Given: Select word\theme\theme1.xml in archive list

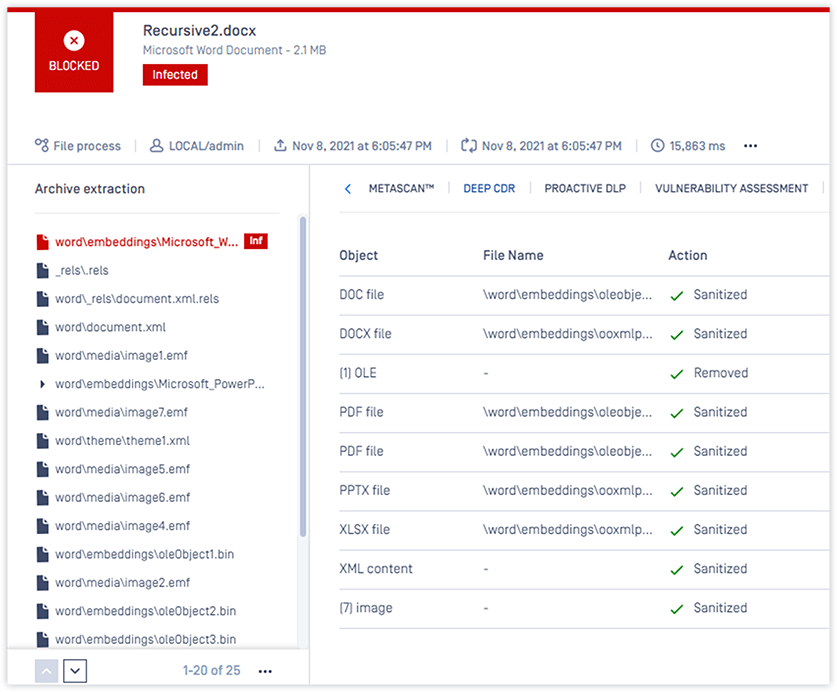Looking at the screenshot, I should [122, 441].
